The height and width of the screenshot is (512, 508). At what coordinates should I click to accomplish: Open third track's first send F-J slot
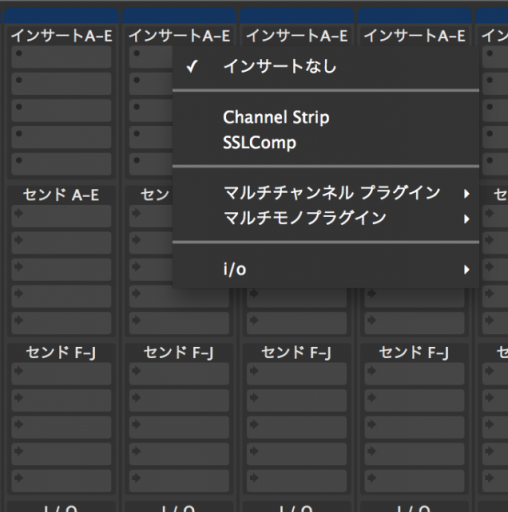pyautogui.click(x=297, y=374)
